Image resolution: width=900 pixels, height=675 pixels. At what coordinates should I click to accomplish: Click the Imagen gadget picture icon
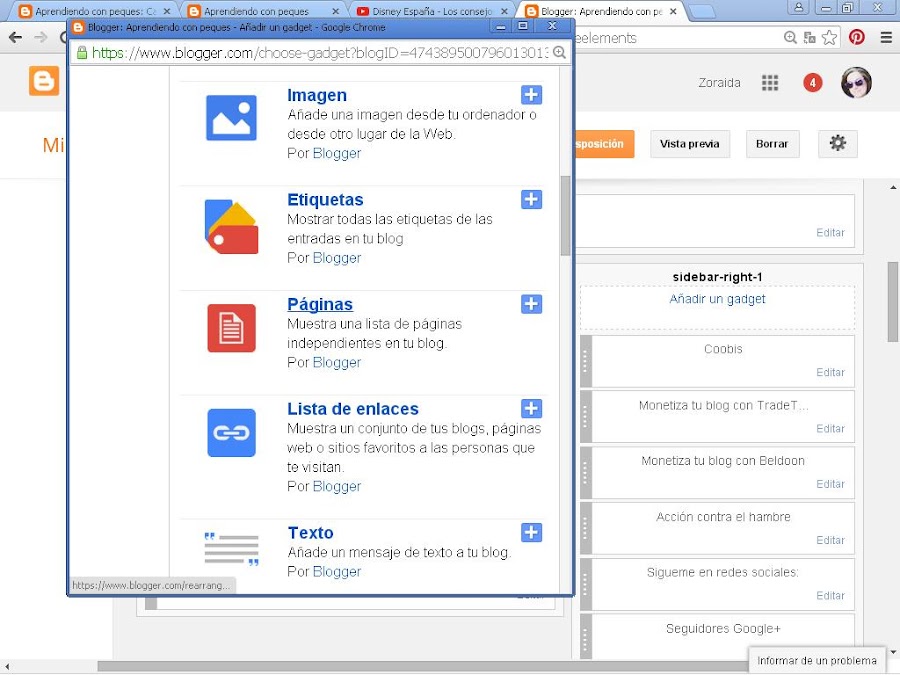[x=231, y=118]
